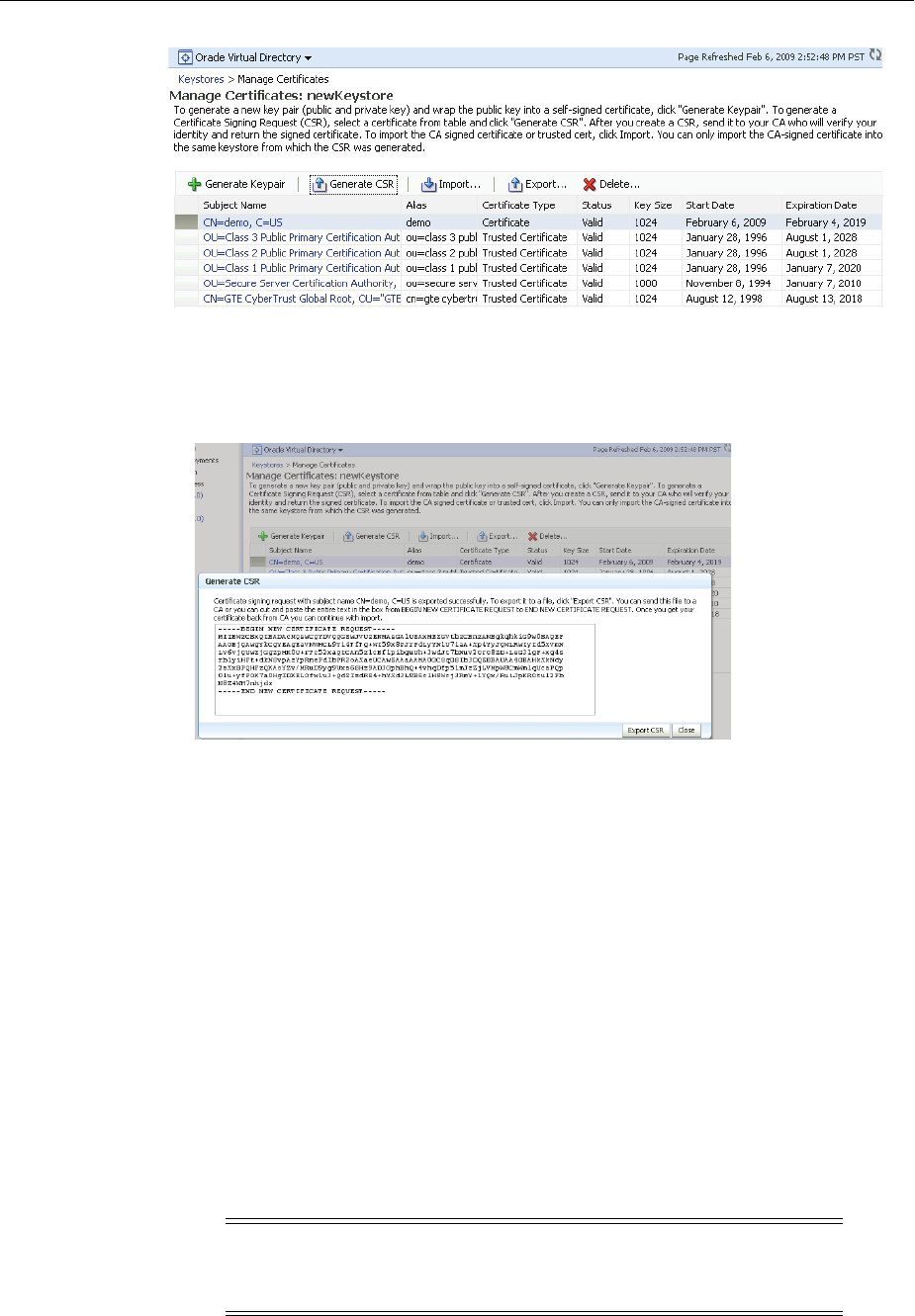Click Export... in the lower screenshot toolbar

[498, 537]
